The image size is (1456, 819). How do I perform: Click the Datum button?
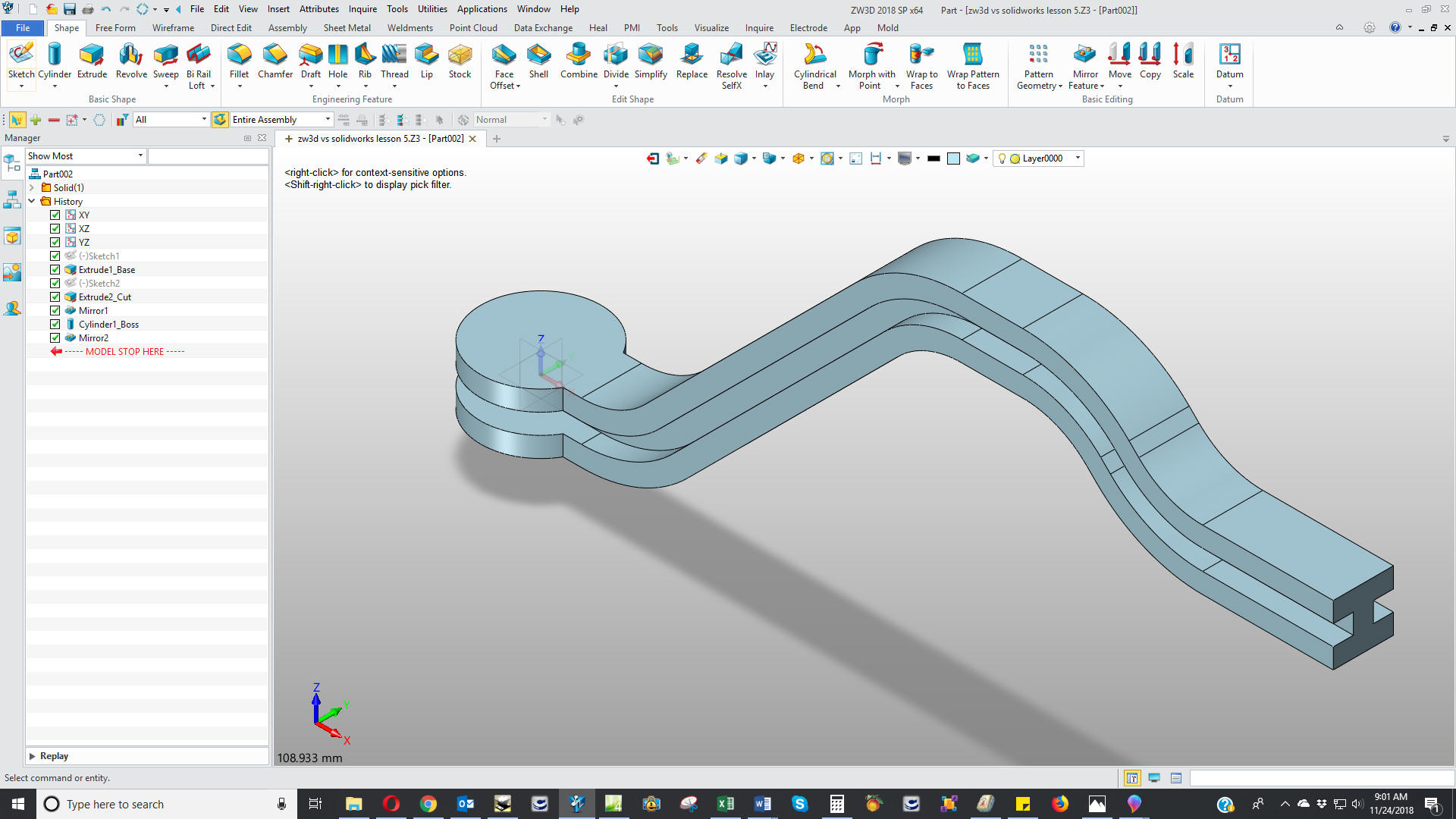pyautogui.click(x=1229, y=61)
